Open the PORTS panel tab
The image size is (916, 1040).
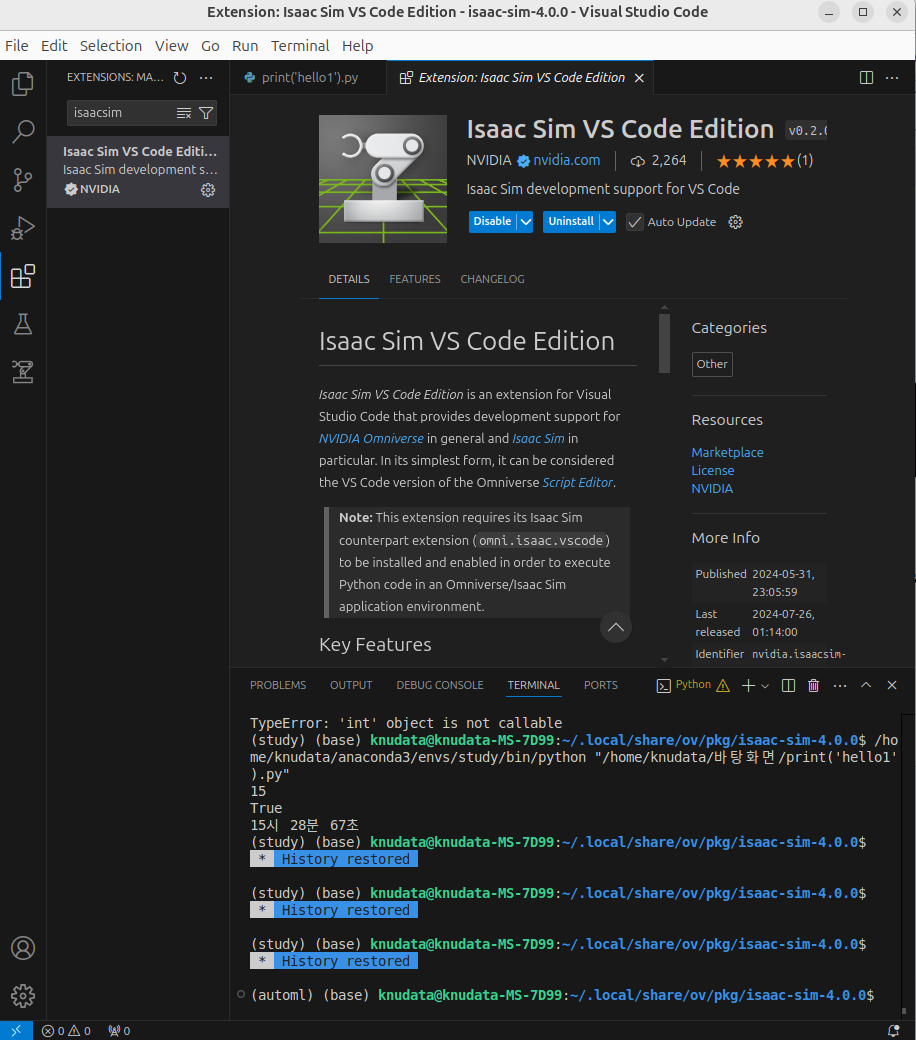(601, 685)
